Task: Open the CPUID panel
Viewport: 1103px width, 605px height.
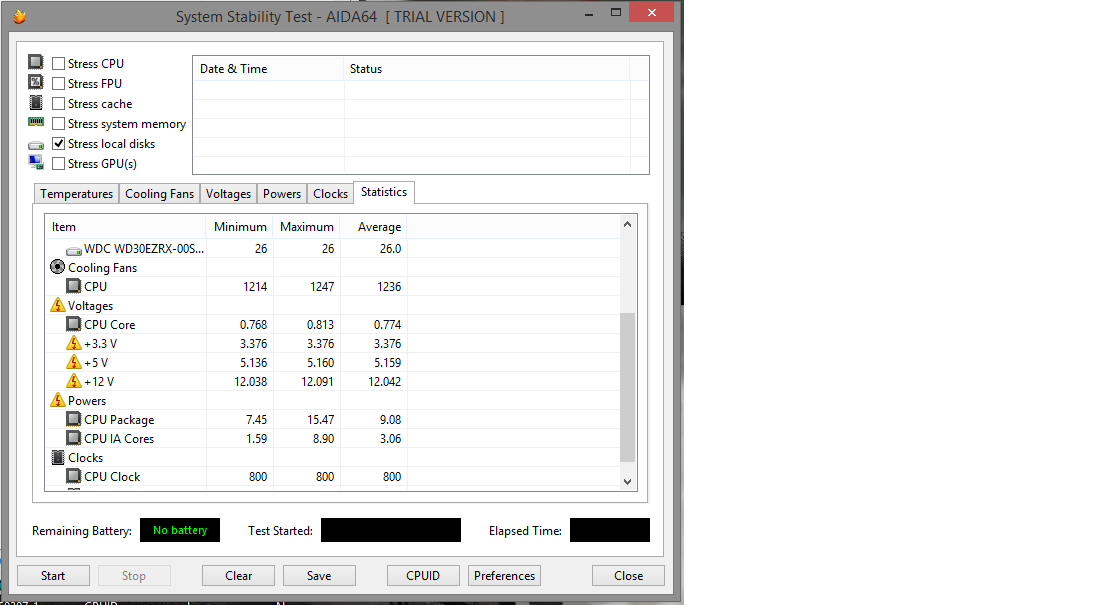Action: 423,575
